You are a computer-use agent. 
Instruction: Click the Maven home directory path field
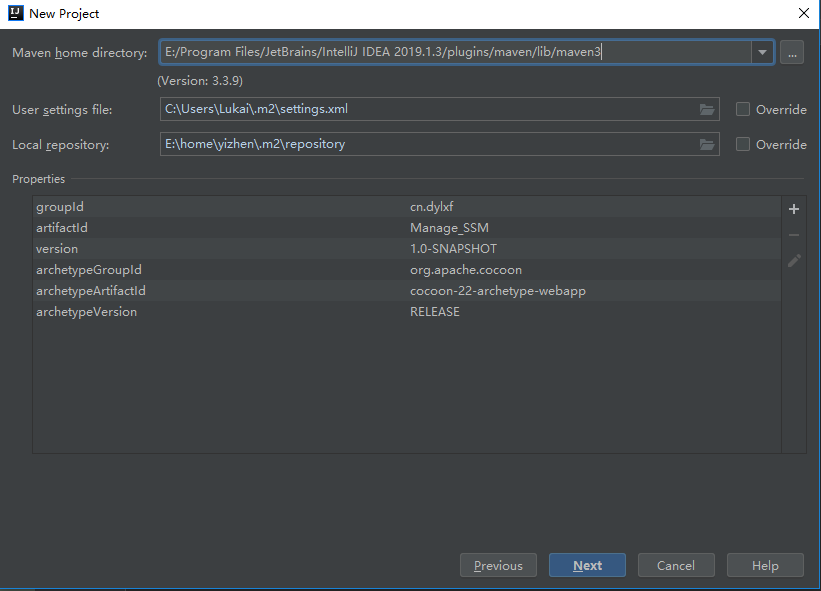(x=456, y=52)
